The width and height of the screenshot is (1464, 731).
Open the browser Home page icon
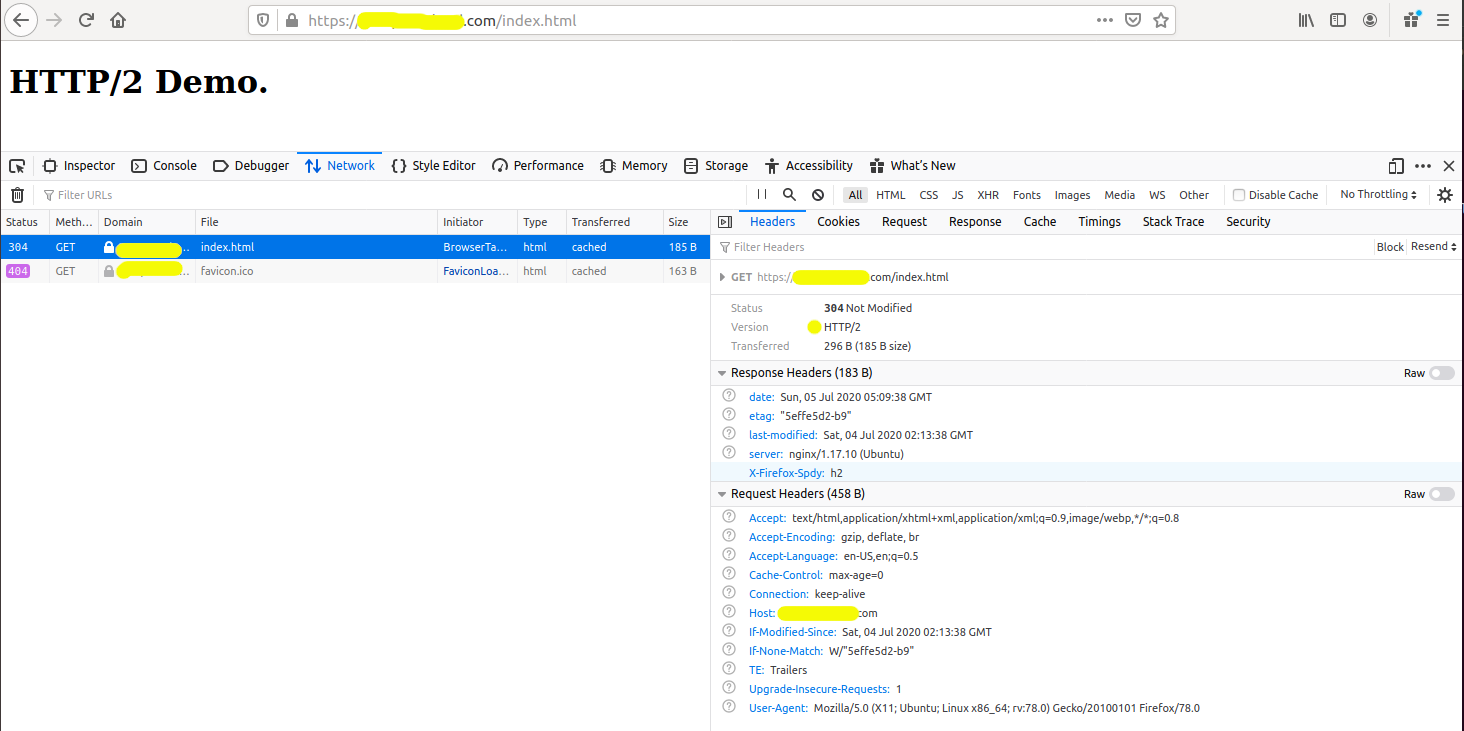pos(118,20)
